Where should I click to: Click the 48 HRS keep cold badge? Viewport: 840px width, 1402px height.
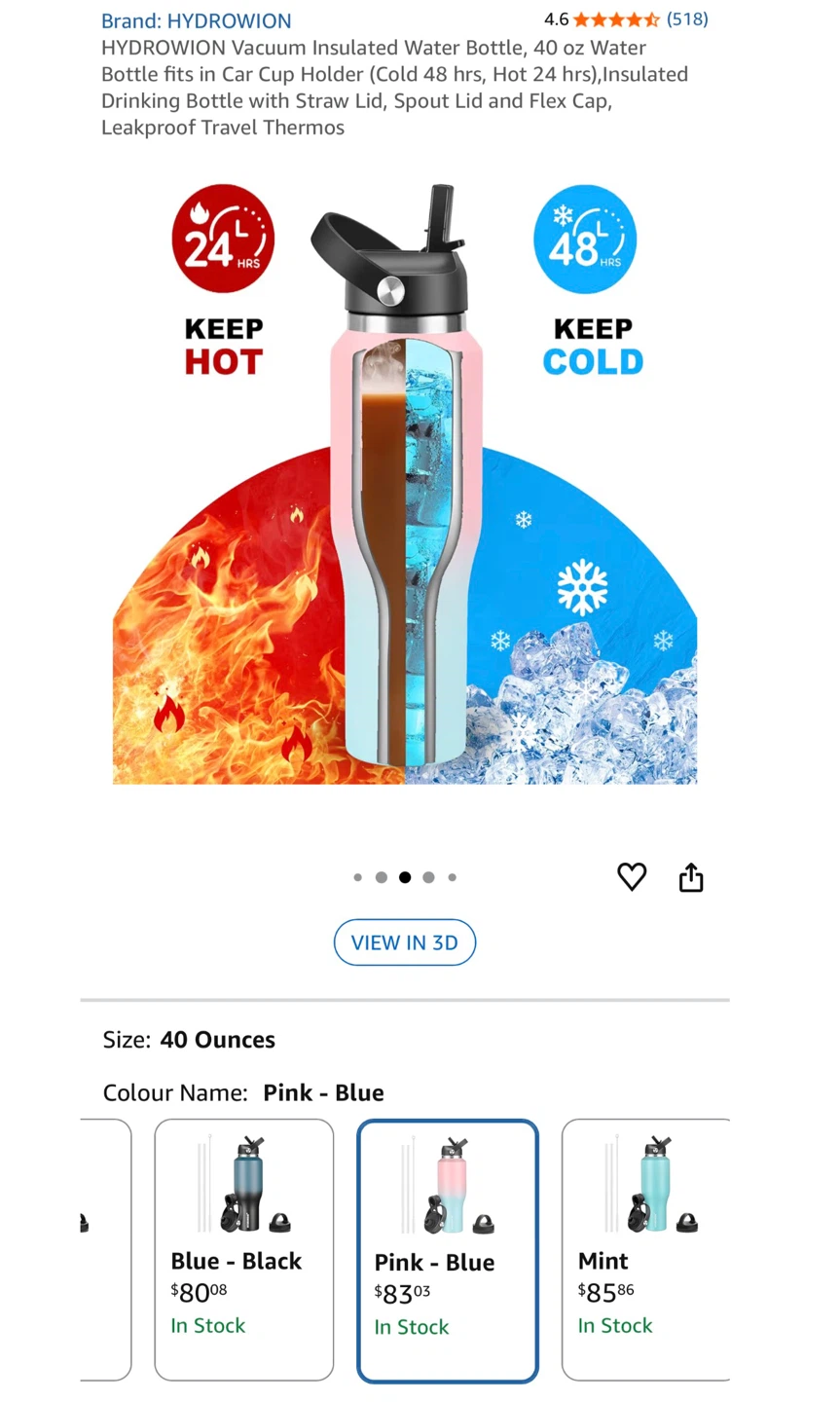[585, 239]
